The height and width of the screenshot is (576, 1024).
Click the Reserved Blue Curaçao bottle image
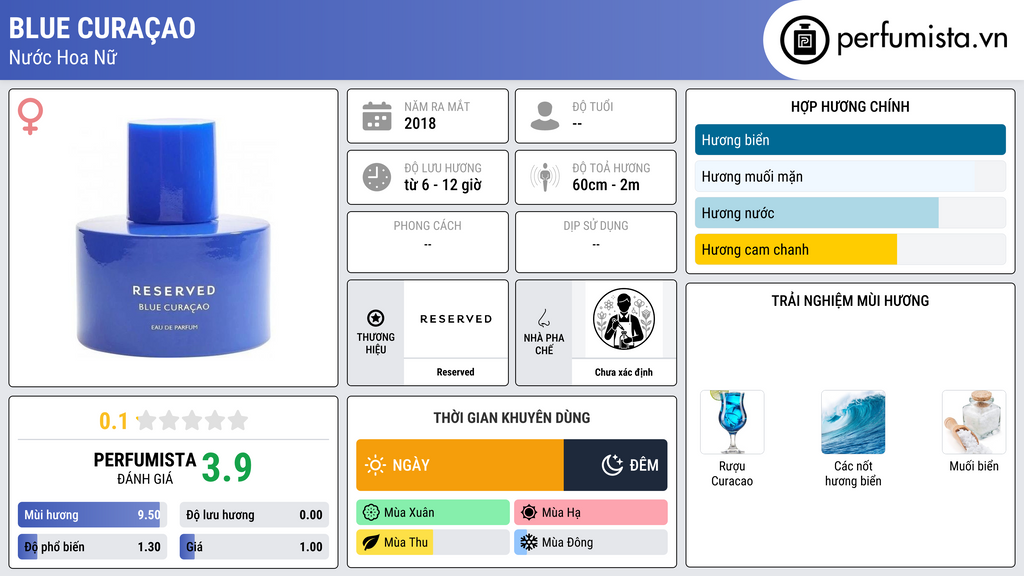(173, 238)
